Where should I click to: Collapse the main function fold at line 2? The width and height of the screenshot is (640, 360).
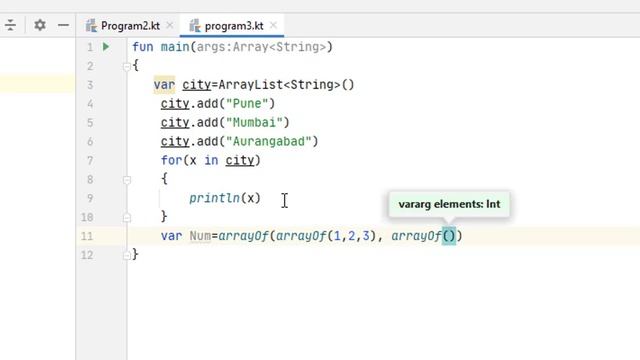127,66
